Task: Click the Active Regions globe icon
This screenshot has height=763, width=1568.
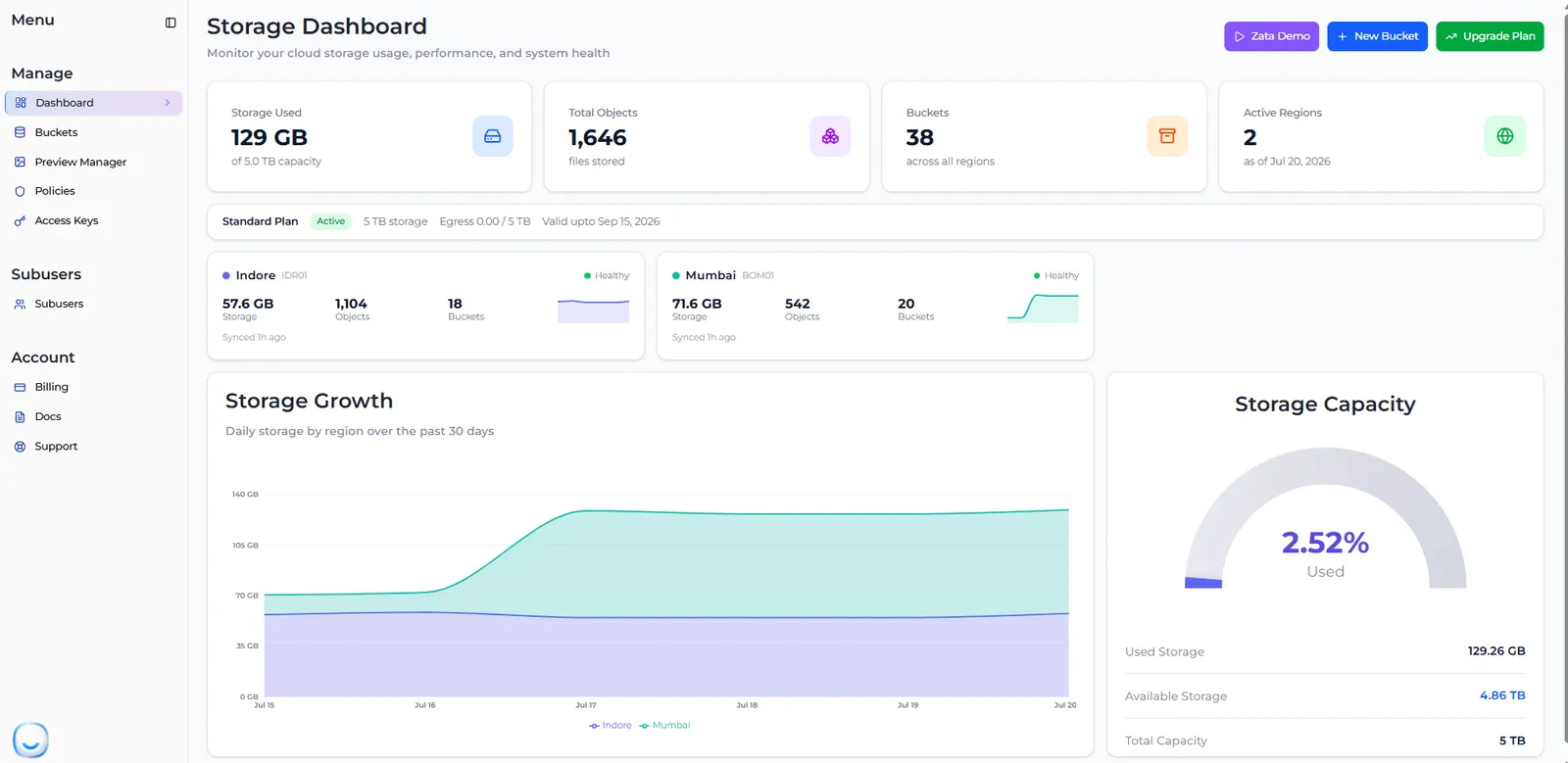Action: [1505, 136]
